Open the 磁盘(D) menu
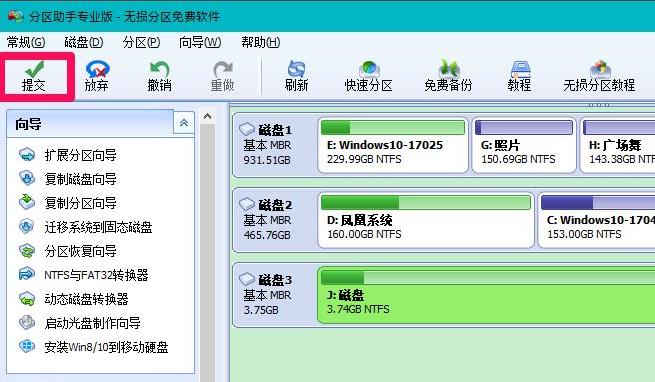The width and height of the screenshot is (655, 382). coord(84,42)
